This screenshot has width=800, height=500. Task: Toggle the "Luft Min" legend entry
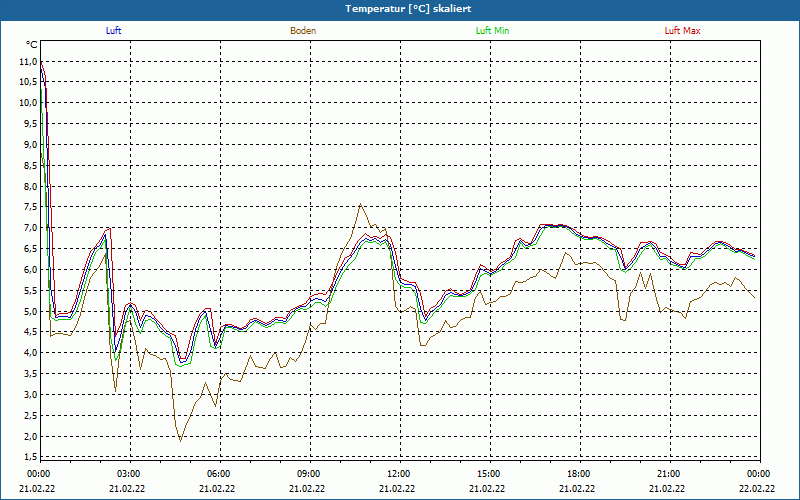coord(492,31)
